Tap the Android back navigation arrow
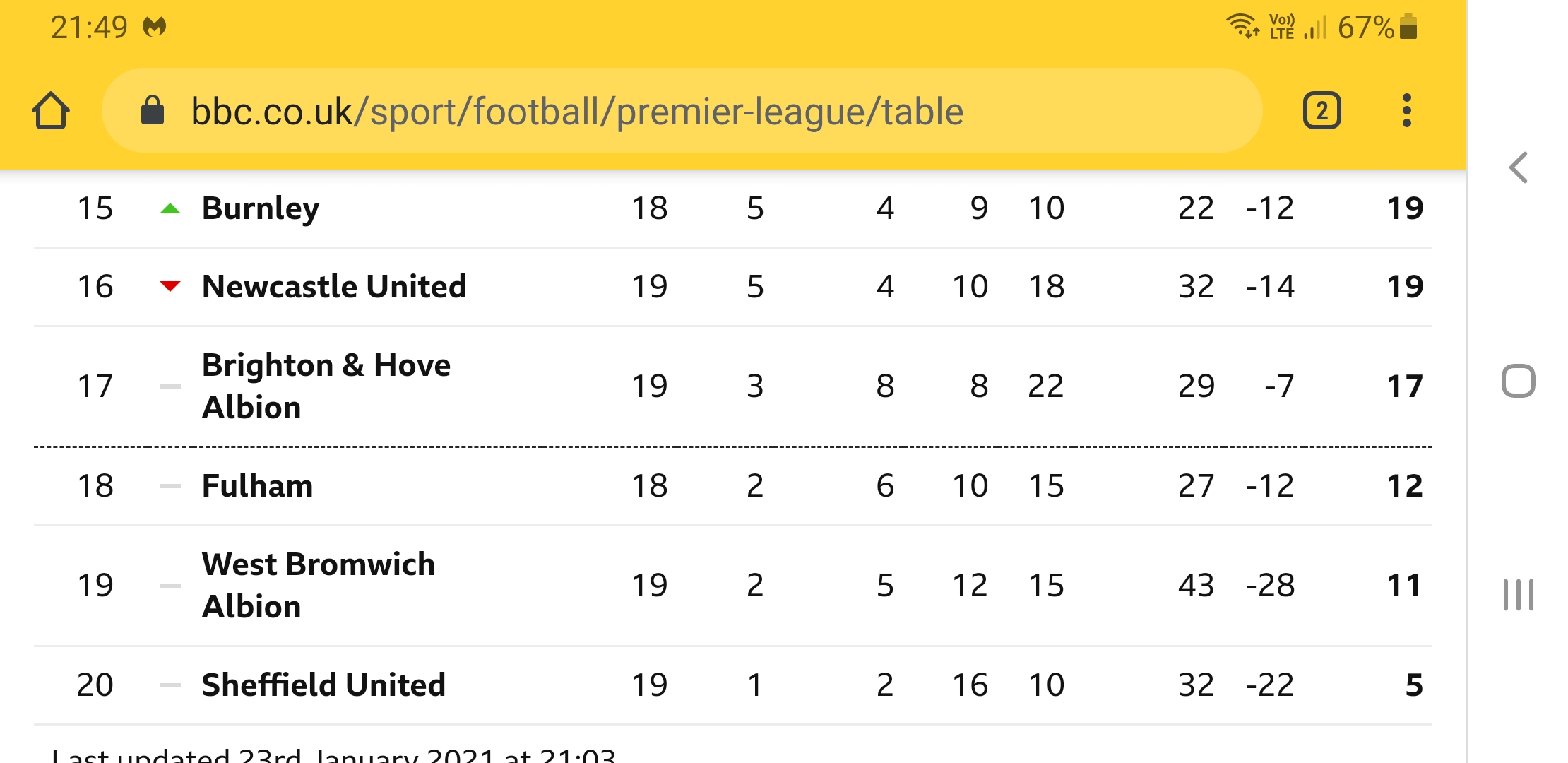Viewport: 1568px width, 763px height. 1518,167
